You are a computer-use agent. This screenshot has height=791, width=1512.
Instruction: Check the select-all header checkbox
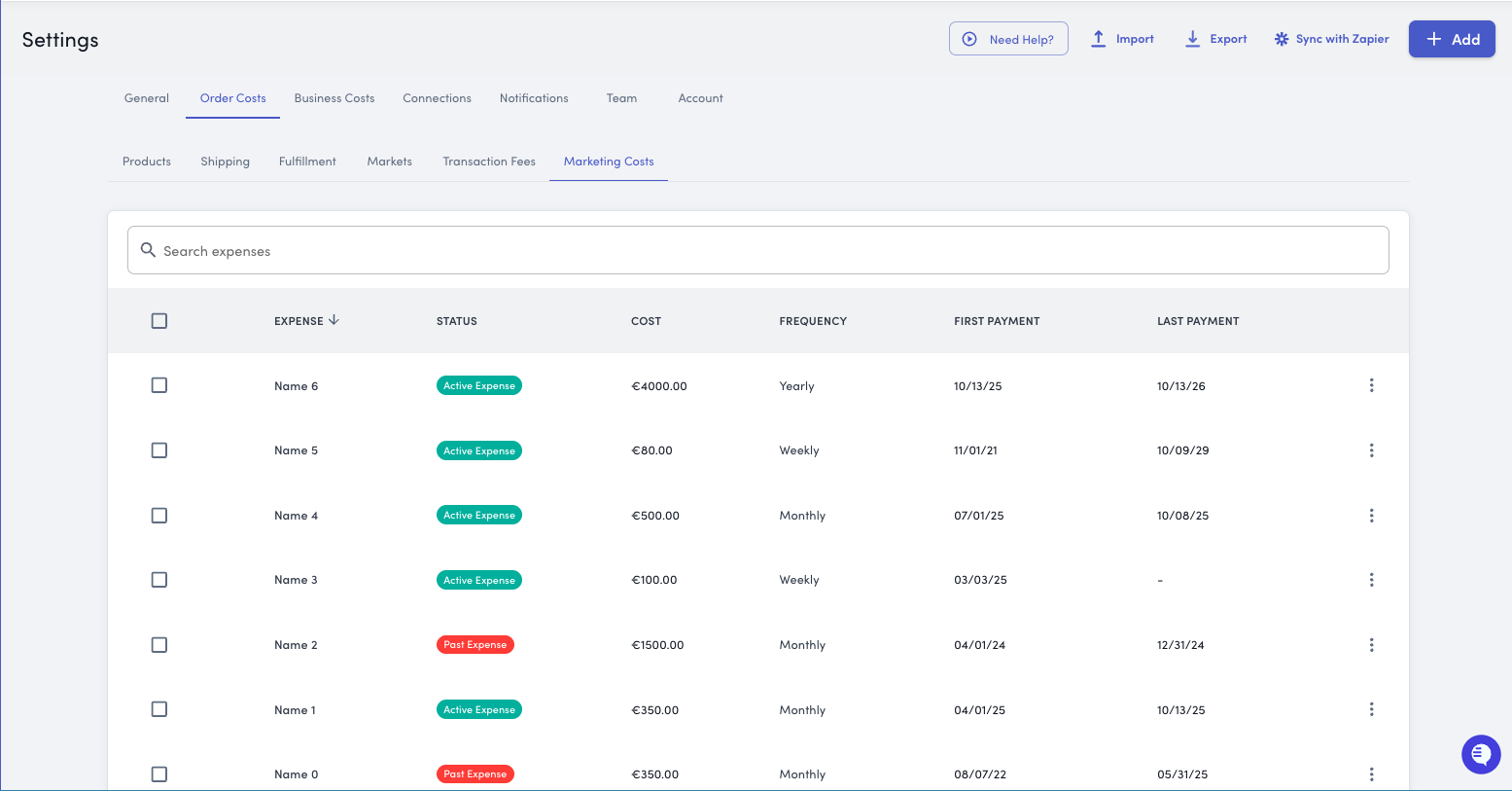click(159, 321)
